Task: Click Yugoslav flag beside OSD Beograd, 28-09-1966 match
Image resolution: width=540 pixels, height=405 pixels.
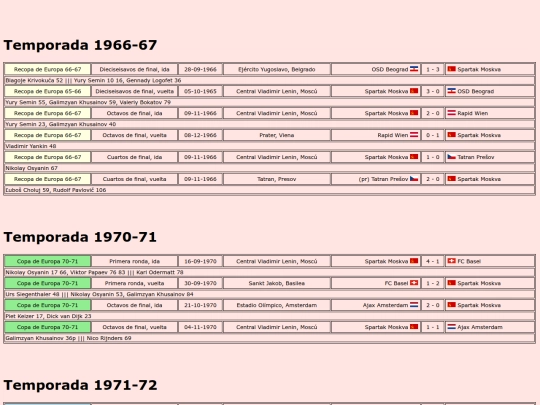Action: click(414, 69)
